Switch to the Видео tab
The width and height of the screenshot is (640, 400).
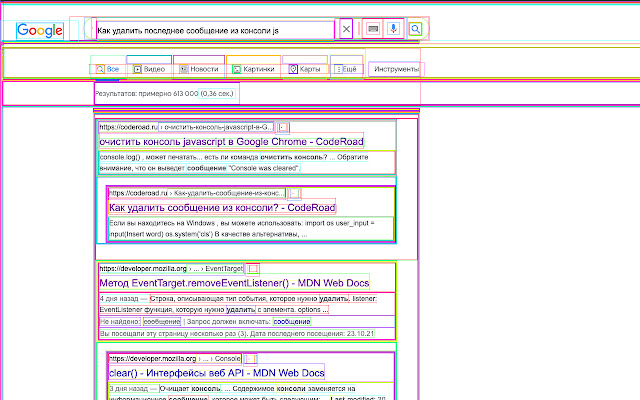tap(149, 69)
